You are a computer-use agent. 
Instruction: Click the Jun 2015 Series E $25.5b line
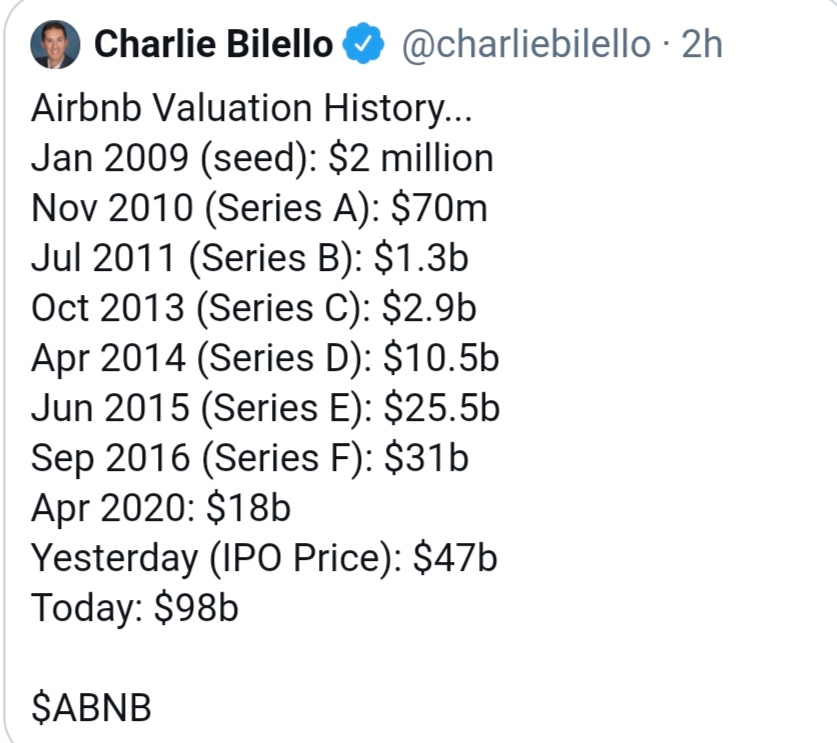265,408
